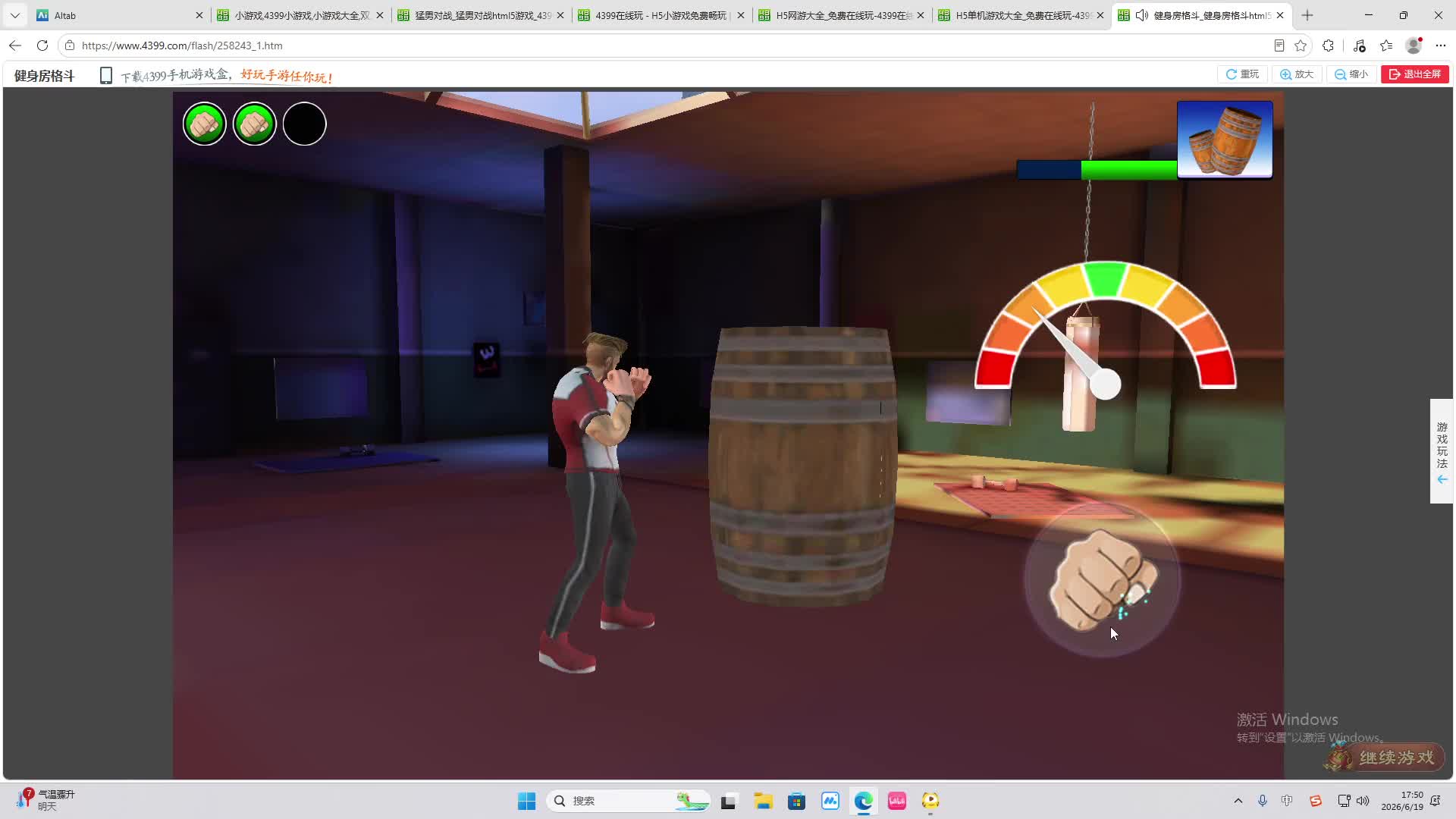
Task: Close the Altab tab
Action: 199,15
